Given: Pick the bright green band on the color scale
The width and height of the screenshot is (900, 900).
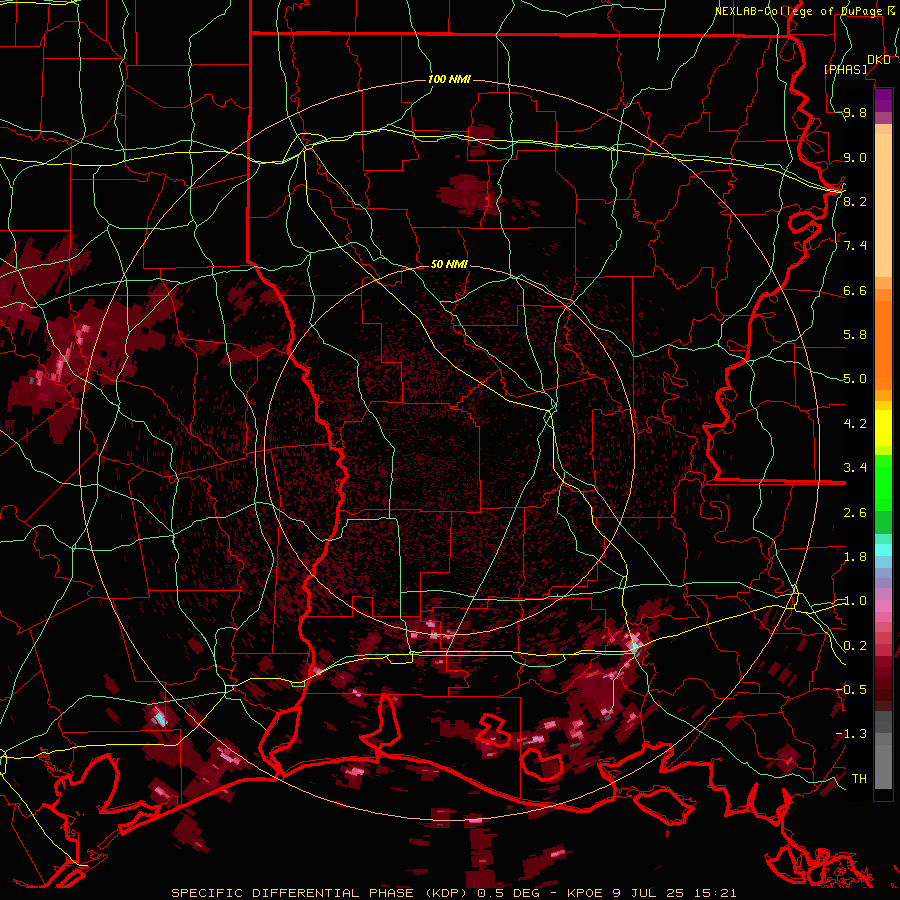Looking at the screenshot, I should [x=883, y=482].
